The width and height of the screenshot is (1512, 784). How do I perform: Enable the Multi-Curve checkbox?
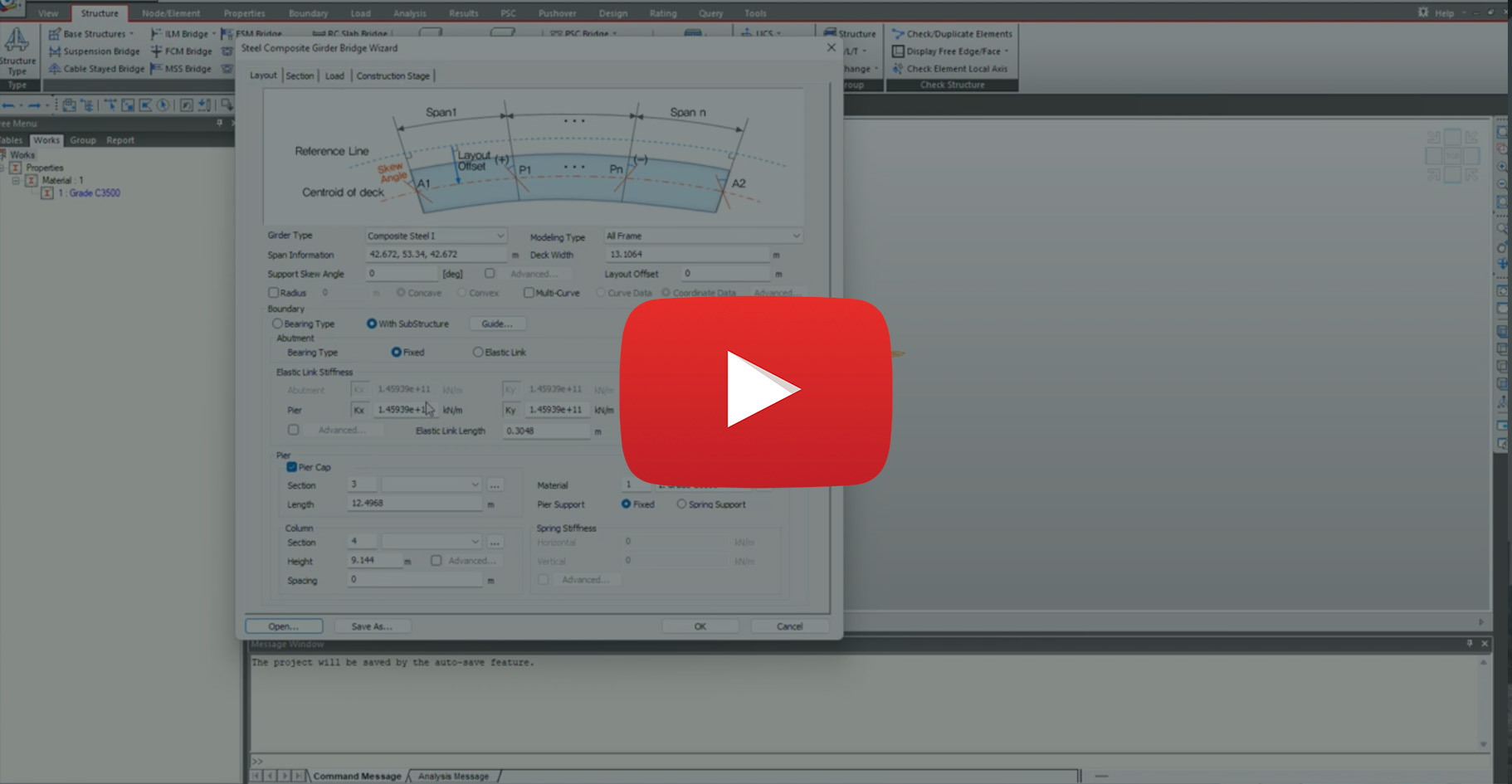pyautogui.click(x=529, y=293)
